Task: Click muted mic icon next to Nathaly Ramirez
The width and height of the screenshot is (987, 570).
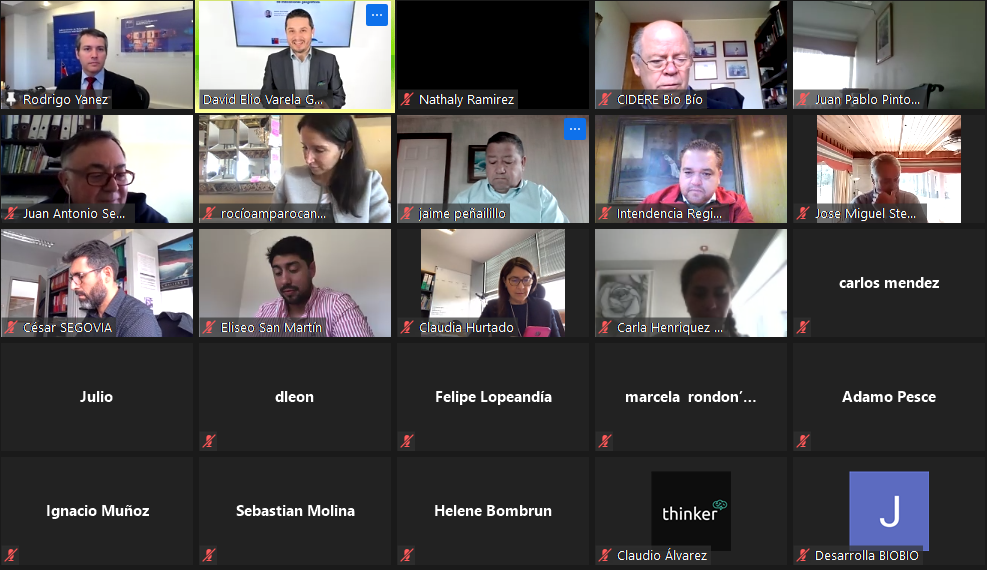Action: point(407,99)
